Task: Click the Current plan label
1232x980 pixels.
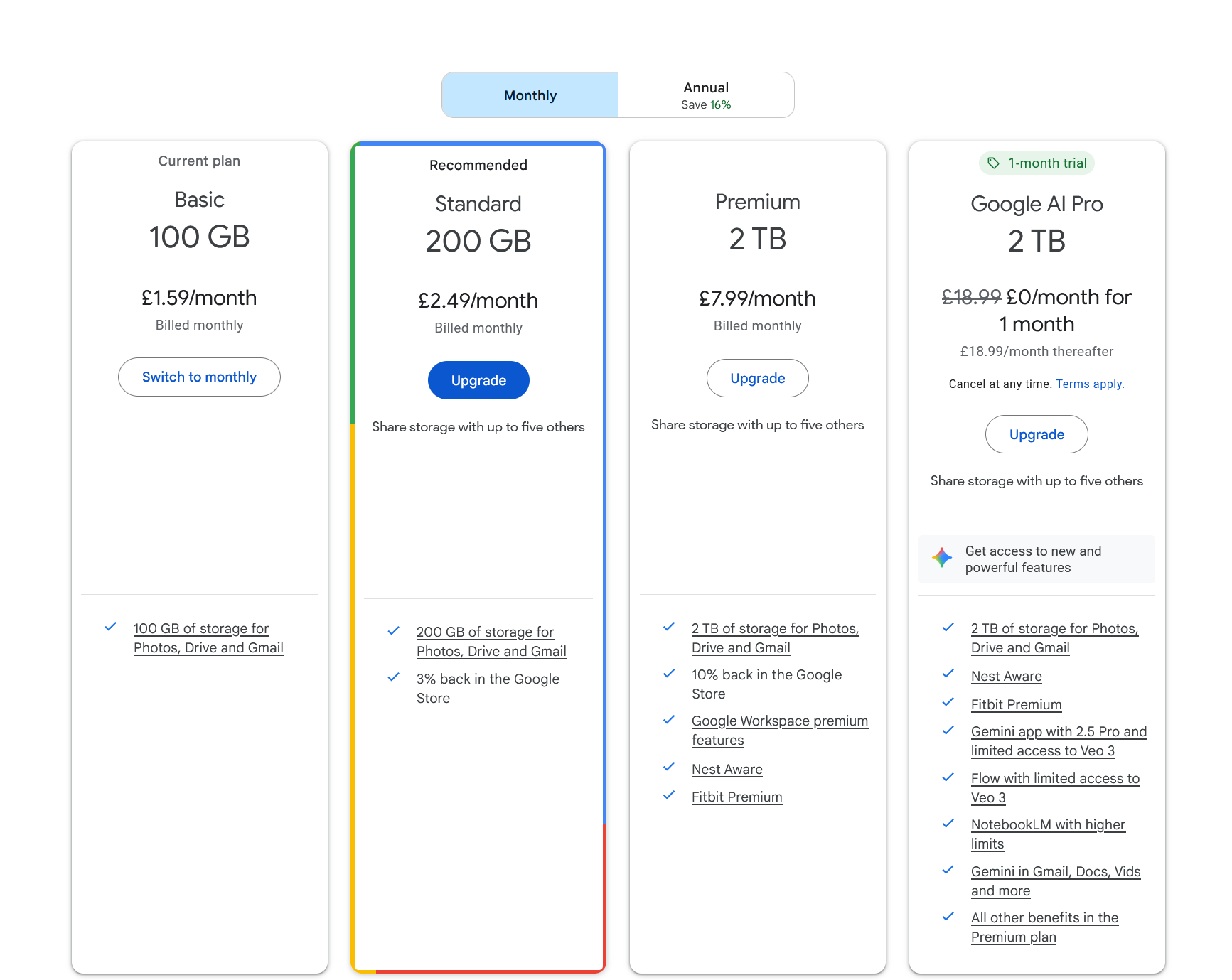Action: pos(199,161)
